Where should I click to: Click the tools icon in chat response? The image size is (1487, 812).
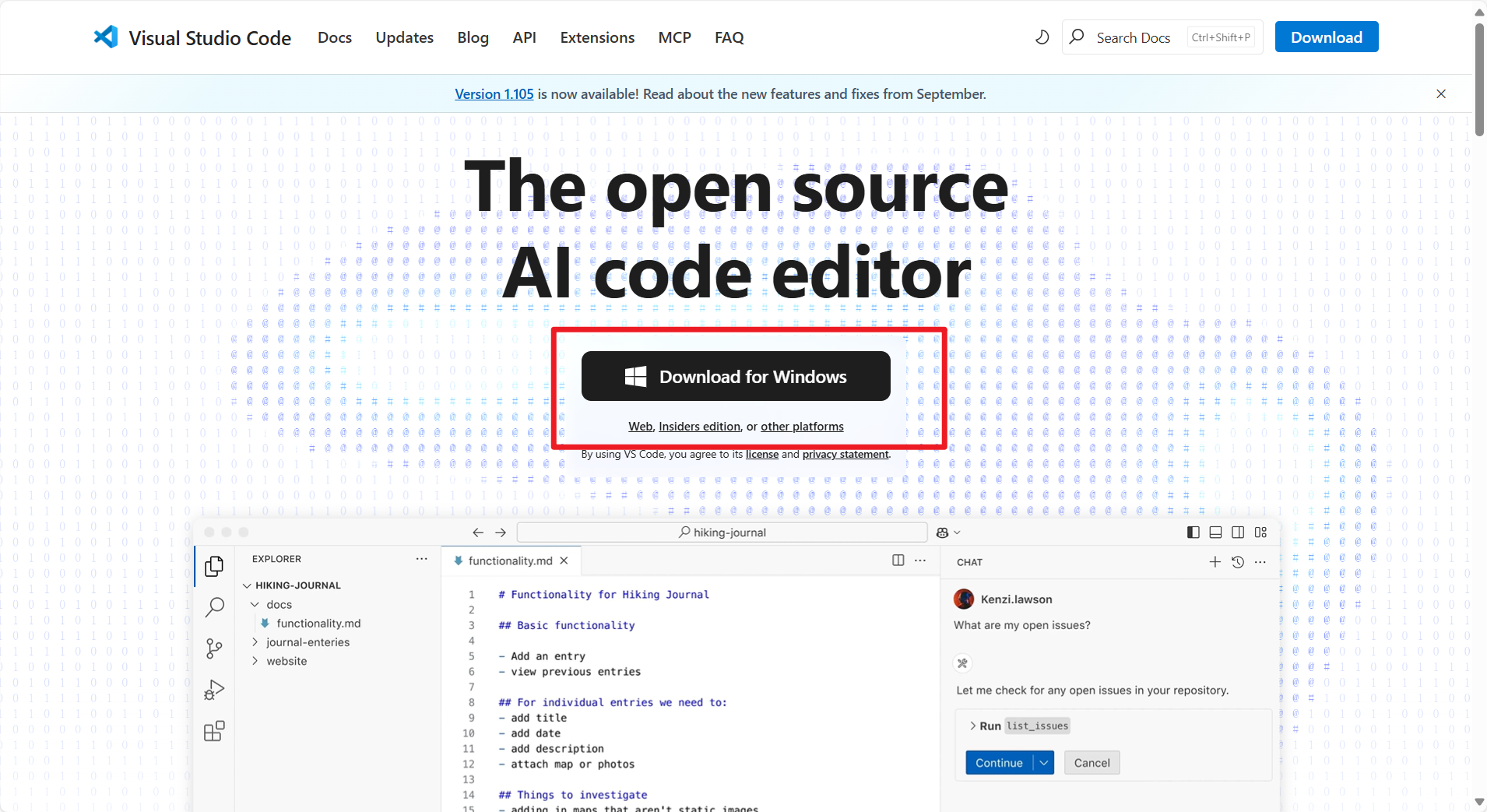(963, 663)
